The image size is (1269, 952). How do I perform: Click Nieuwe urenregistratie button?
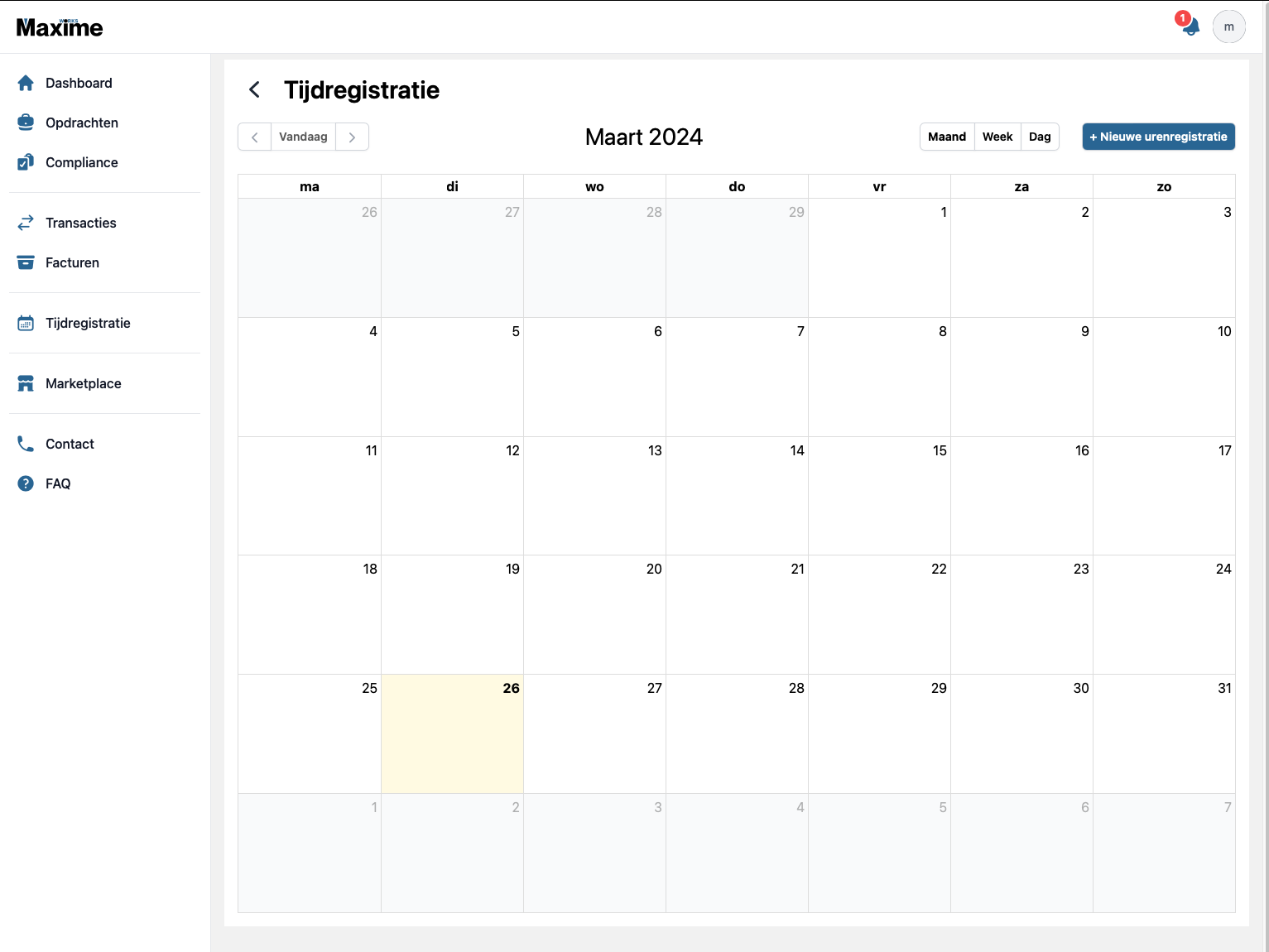pos(1159,137)
